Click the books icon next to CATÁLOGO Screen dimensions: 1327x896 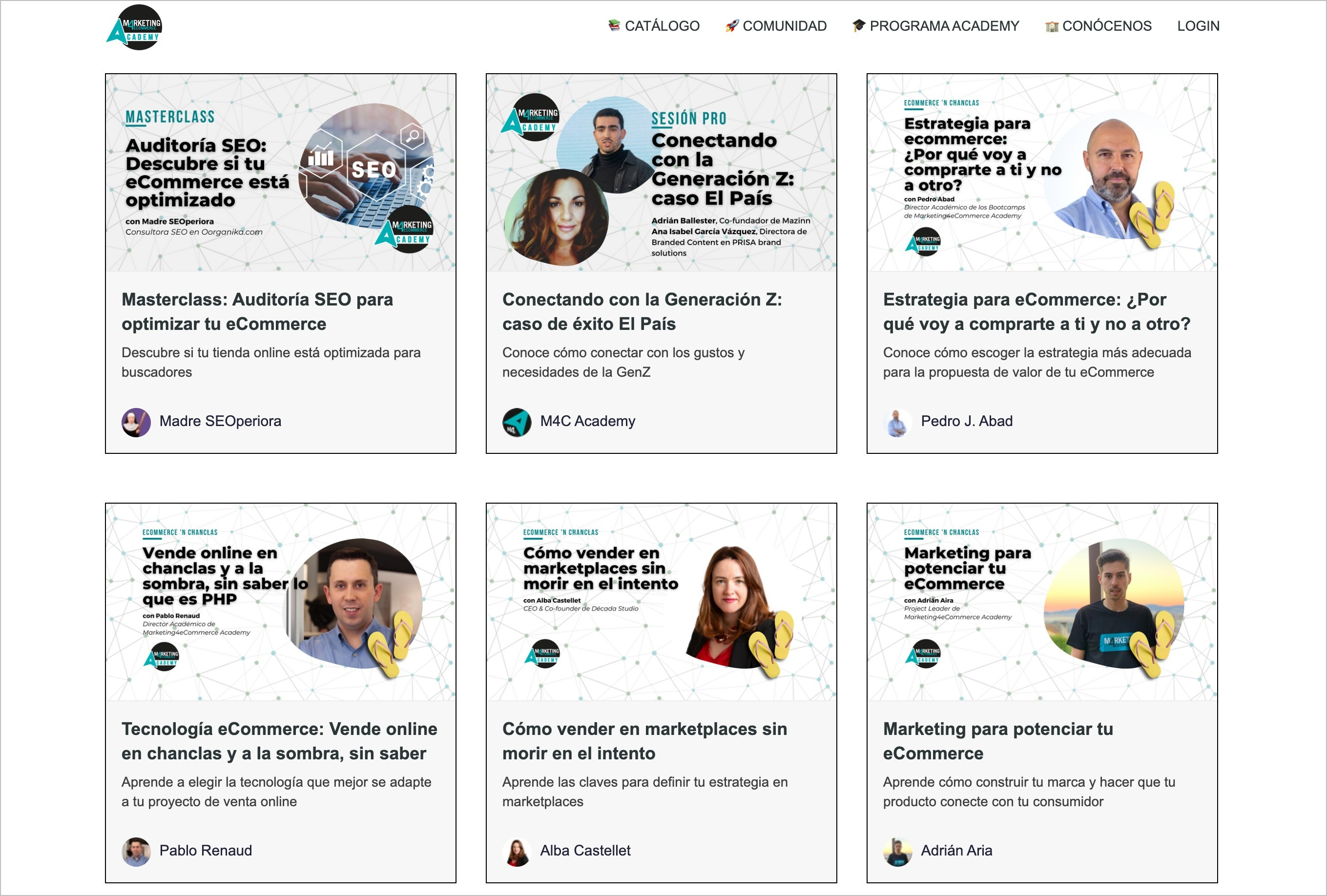[615, 26]
